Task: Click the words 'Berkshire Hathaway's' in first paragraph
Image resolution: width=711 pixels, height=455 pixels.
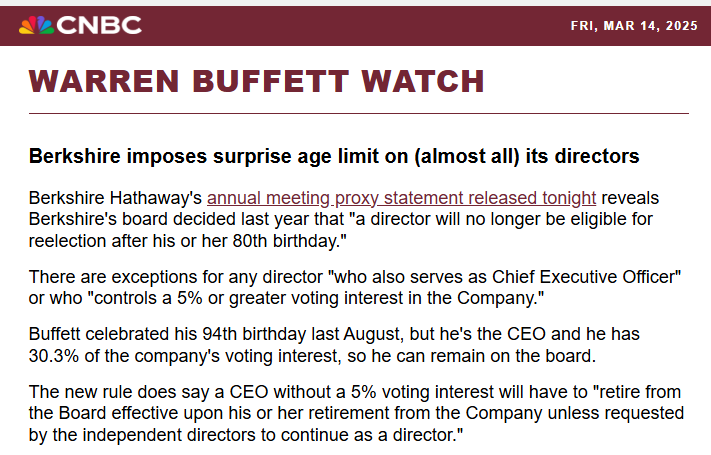Action: click(x=115, y=198)
